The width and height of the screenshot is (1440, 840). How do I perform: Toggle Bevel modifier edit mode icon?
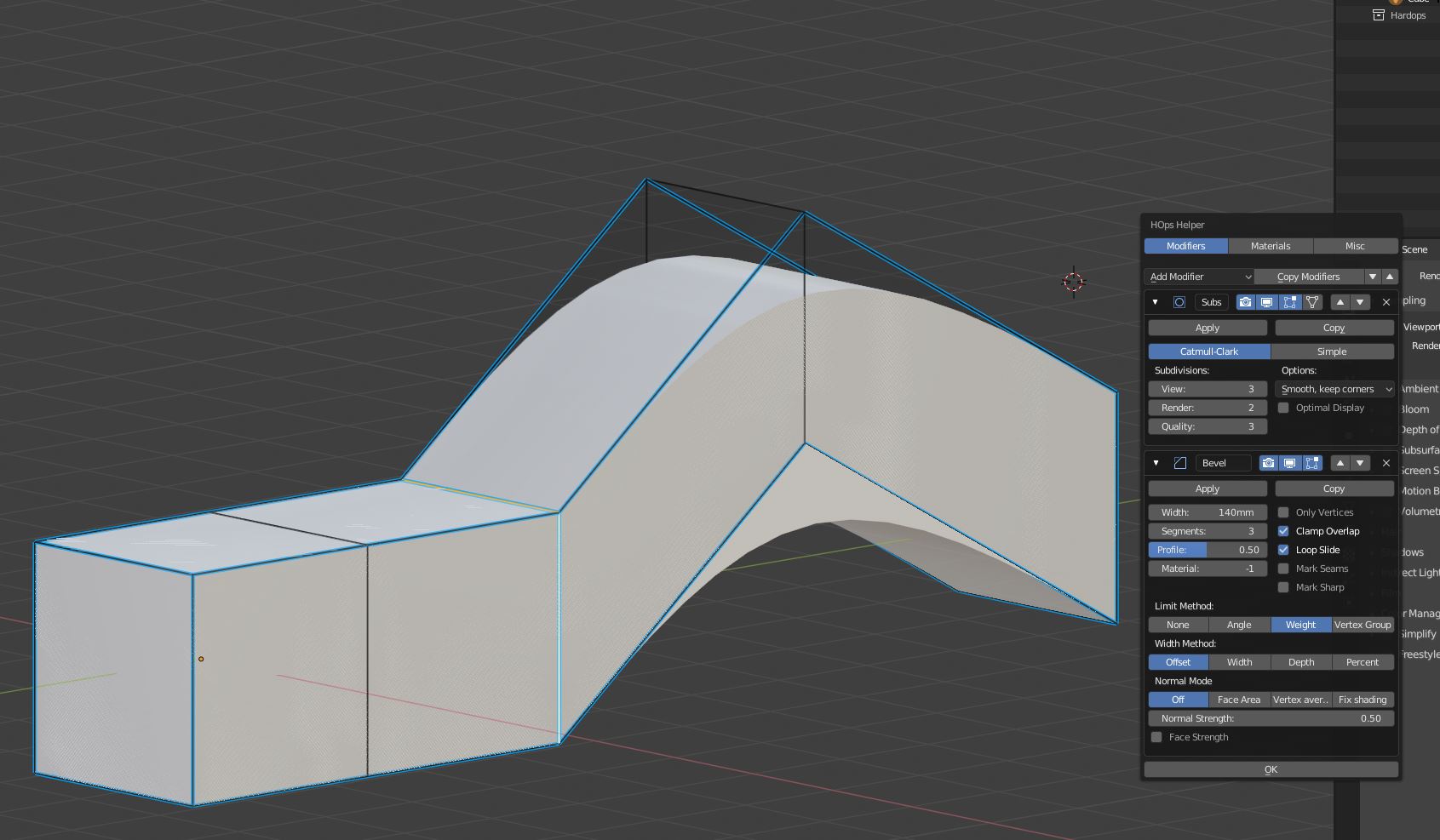pos(1312,463)
